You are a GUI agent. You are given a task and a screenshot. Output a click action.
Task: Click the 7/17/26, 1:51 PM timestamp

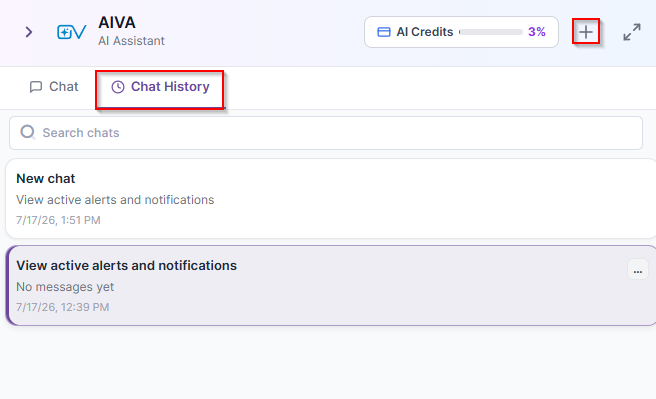(x=58, y=220)
